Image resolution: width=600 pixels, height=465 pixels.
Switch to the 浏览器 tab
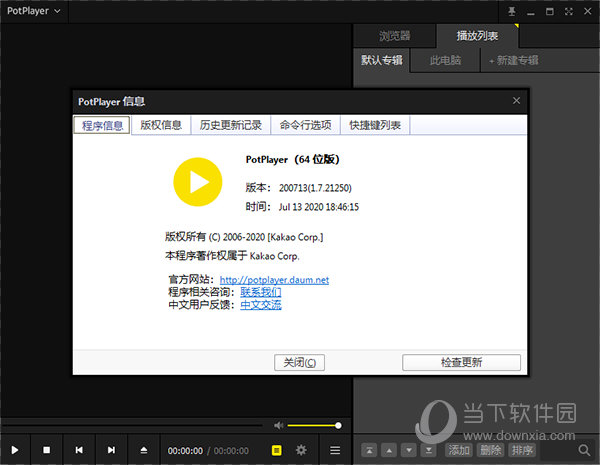point(395,36)
